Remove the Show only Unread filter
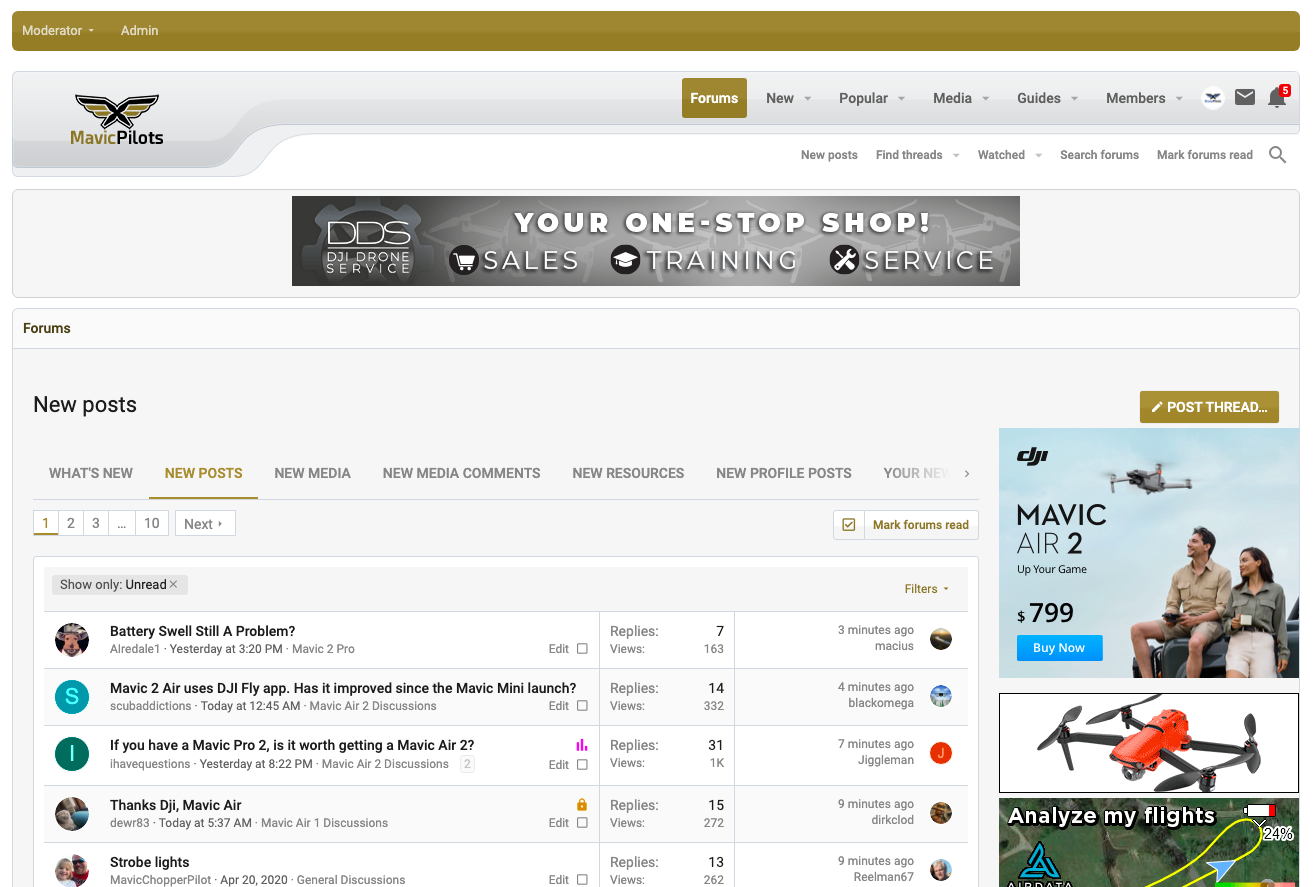Viewport: 1314px width, 887px height. (173, 584)
